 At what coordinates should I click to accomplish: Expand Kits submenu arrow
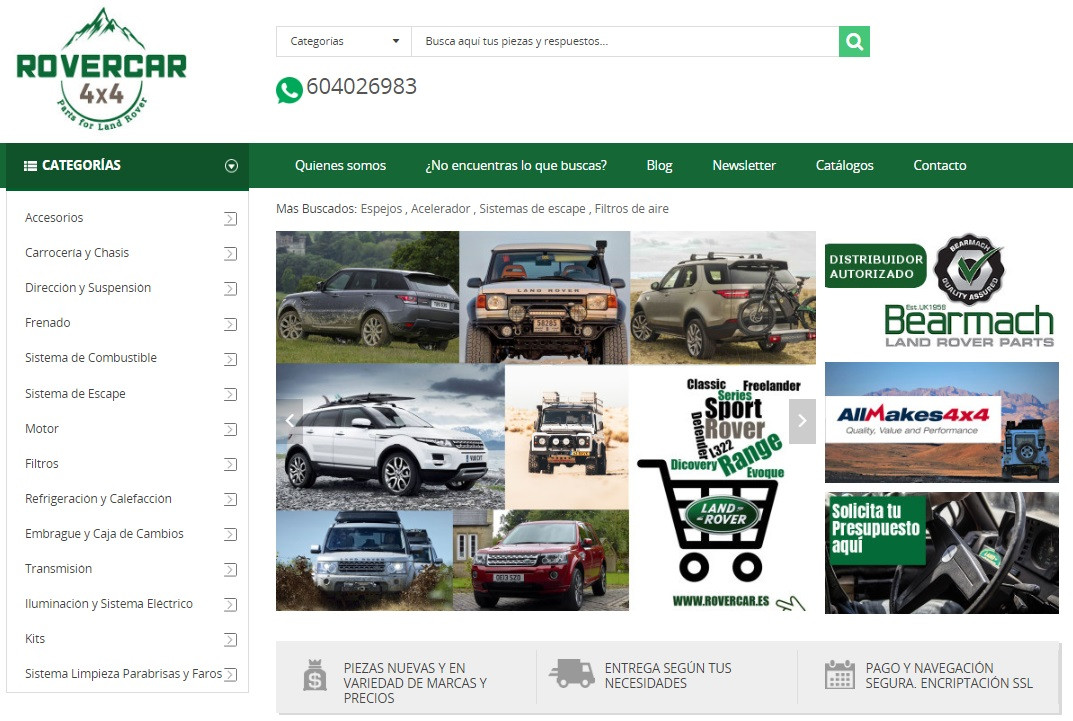click(231, 640)
